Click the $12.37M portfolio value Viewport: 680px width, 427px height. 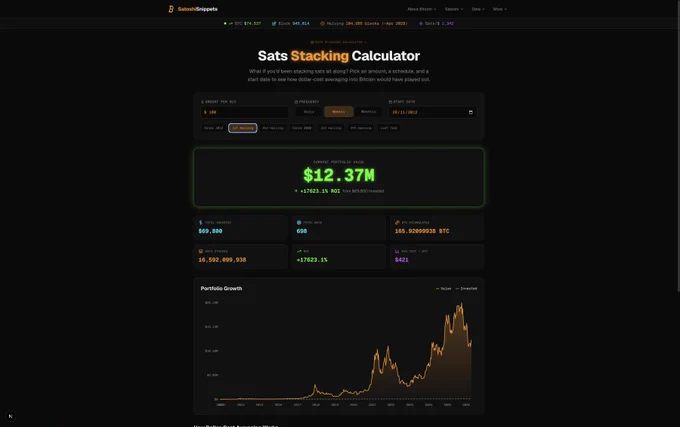[x=339, y=176]
